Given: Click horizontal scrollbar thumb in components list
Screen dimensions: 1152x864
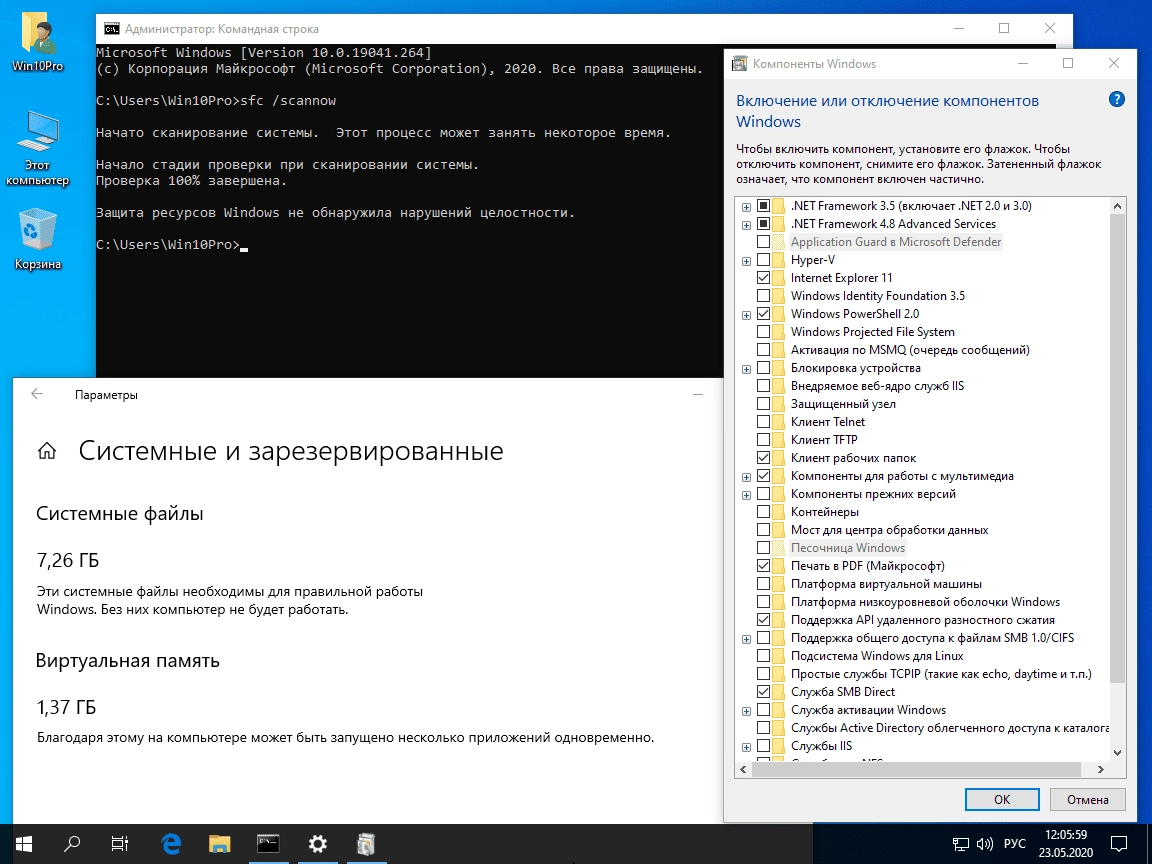Looking at the screenshot, I should tap(916, 769).
